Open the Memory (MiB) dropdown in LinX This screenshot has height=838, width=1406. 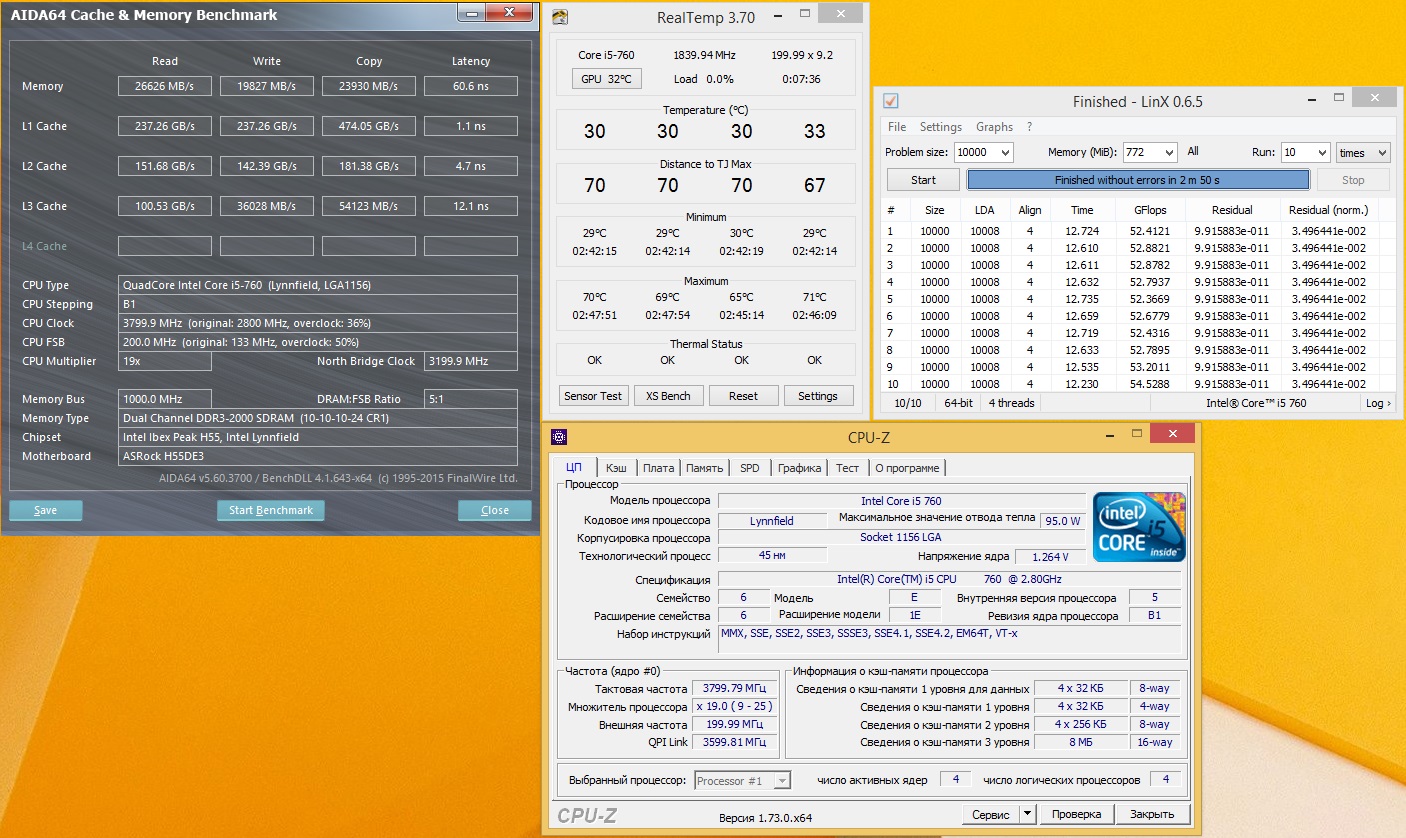(1169, 153)
